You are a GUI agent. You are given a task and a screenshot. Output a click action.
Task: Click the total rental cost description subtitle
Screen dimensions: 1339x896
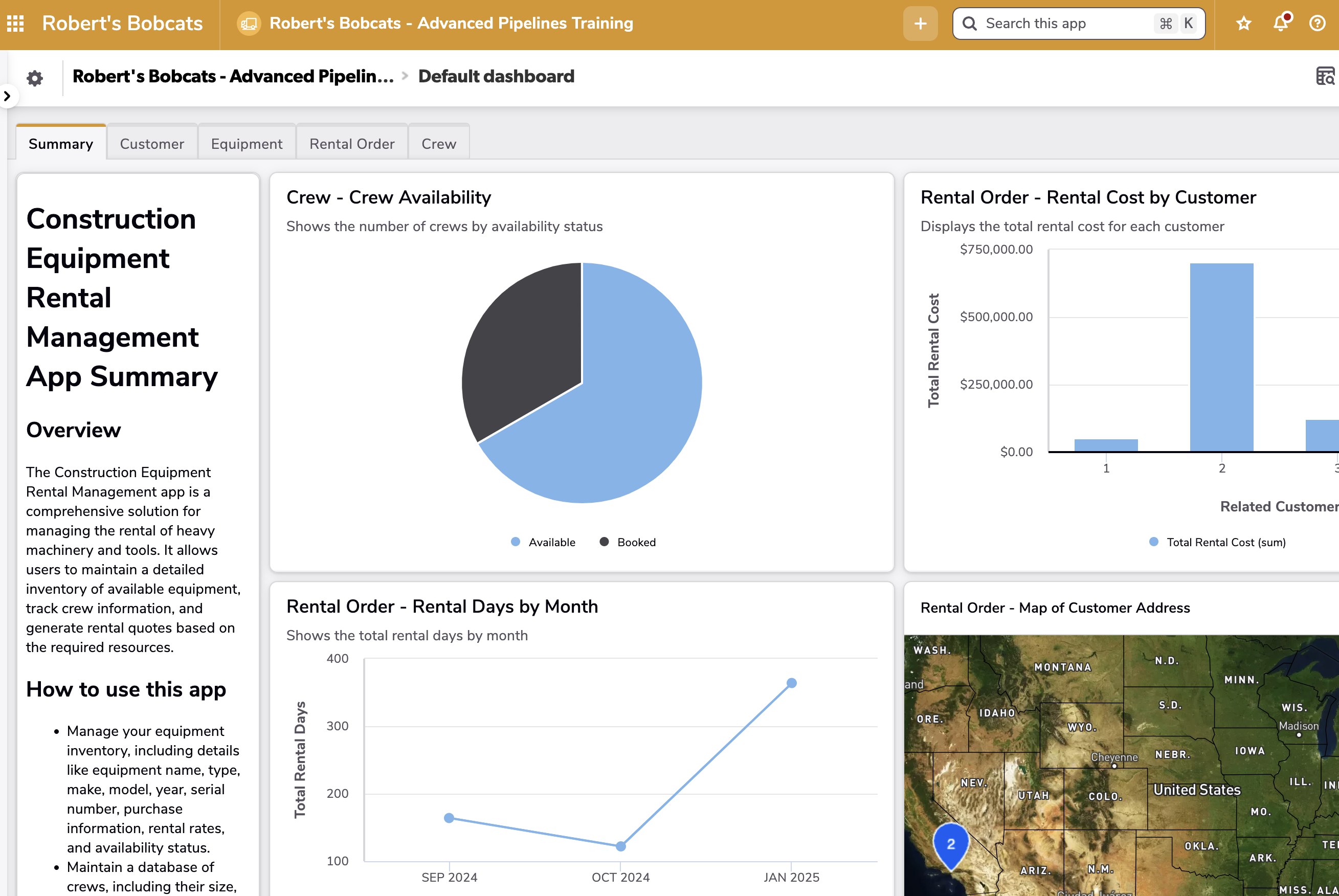(1072, 226)
